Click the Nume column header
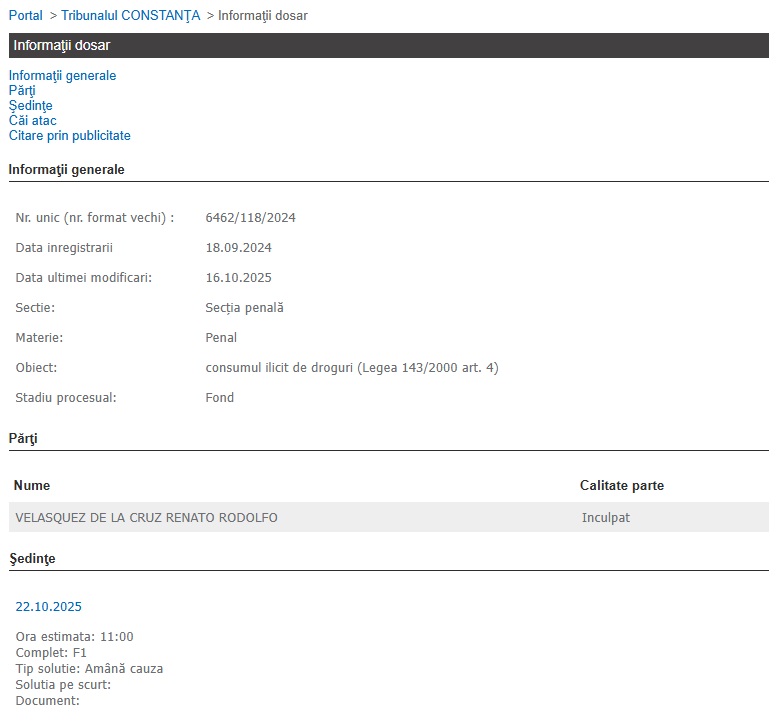This screenshot has height=722, width=777. (x=32, y=486)
